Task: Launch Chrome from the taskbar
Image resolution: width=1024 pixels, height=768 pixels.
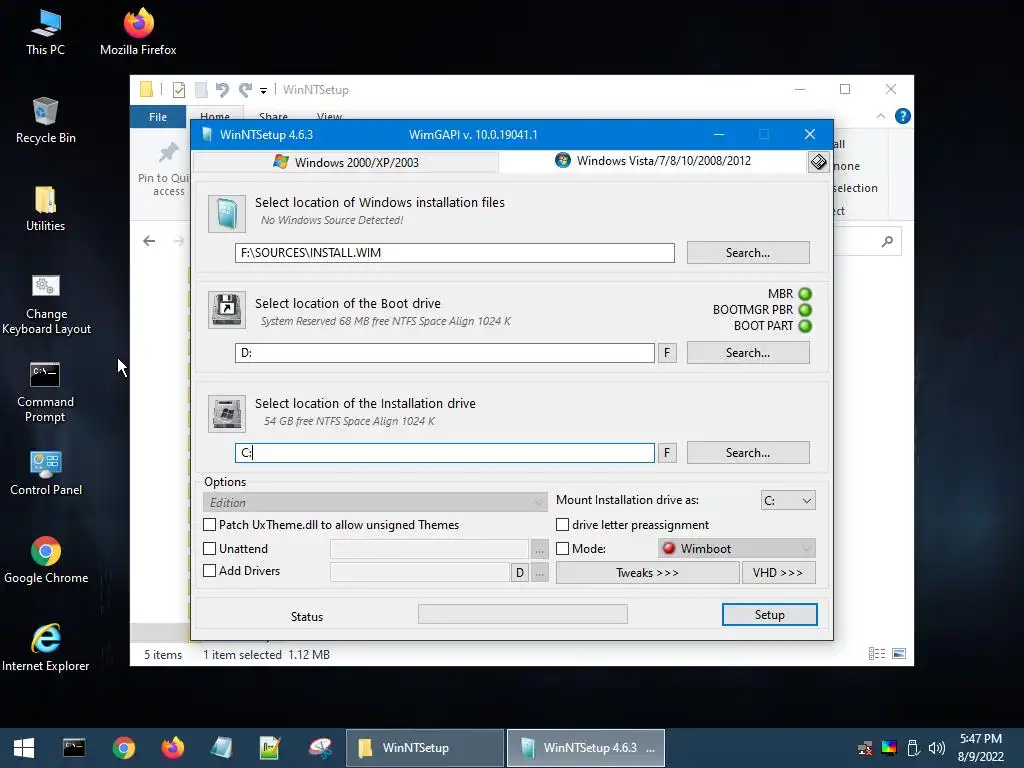Action: click(123, 748)
